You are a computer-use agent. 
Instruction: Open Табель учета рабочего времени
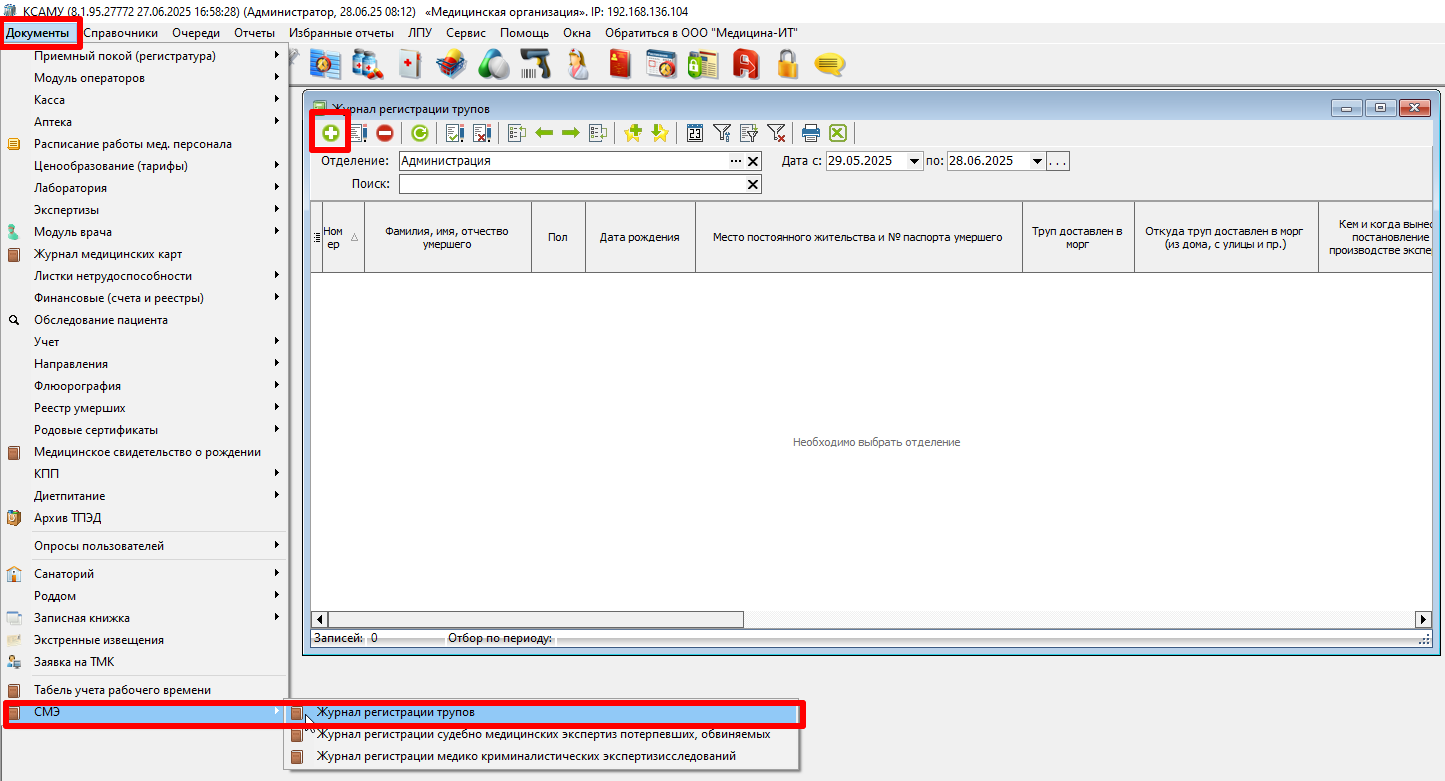(x=146, y=690)
